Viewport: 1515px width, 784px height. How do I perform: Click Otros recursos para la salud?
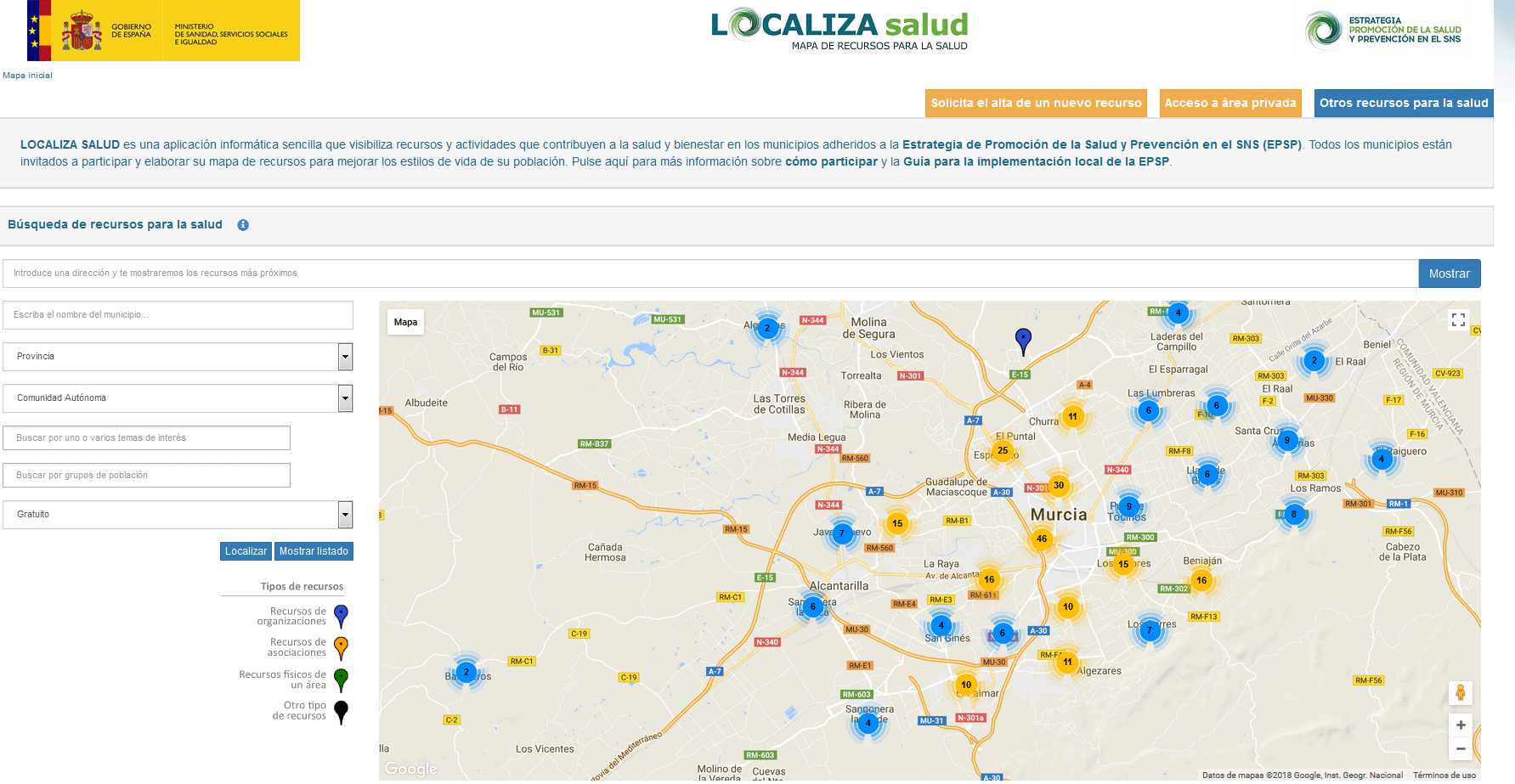coord(1404,103)
